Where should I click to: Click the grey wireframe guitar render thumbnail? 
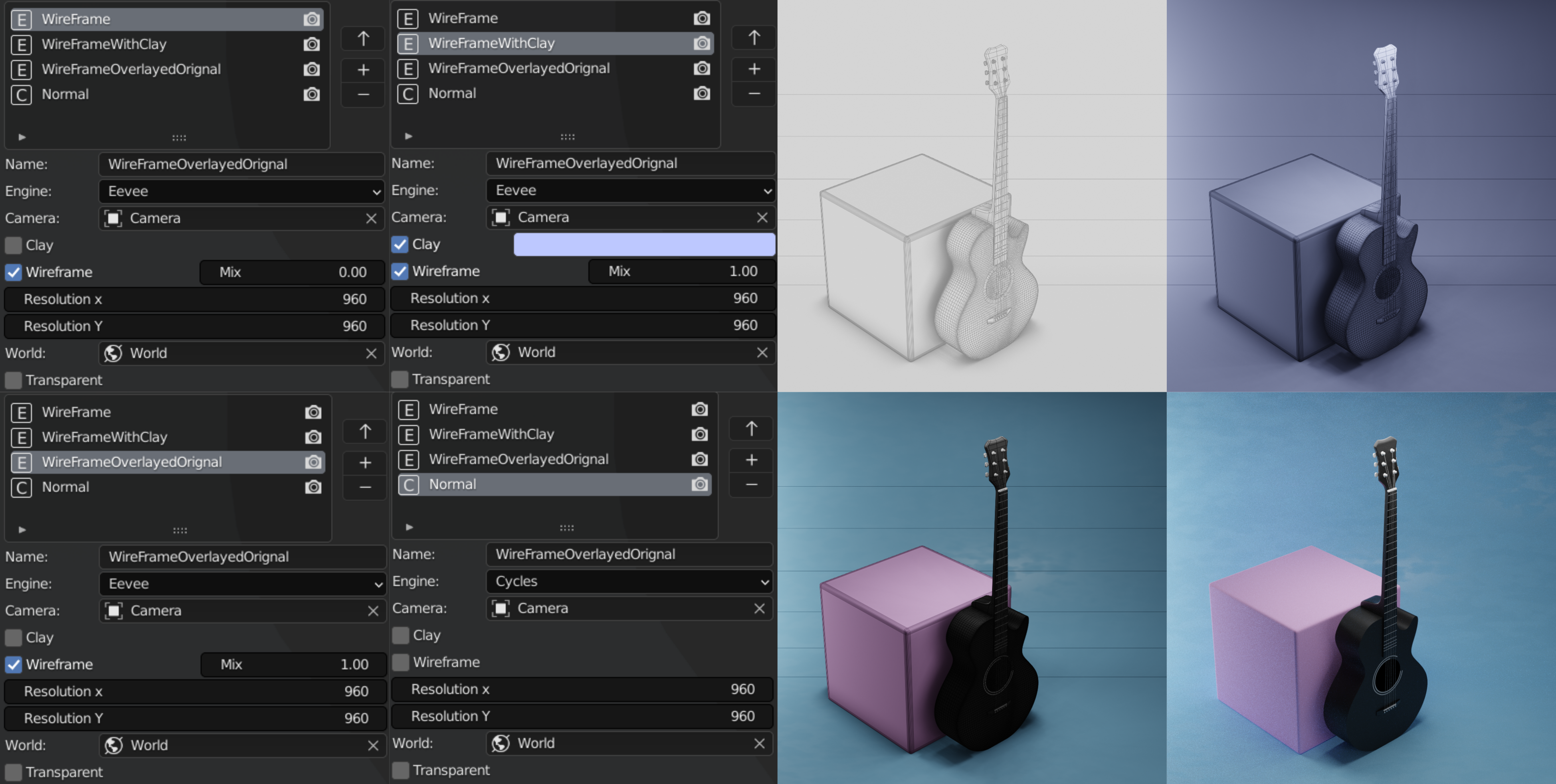click(972, 196)
